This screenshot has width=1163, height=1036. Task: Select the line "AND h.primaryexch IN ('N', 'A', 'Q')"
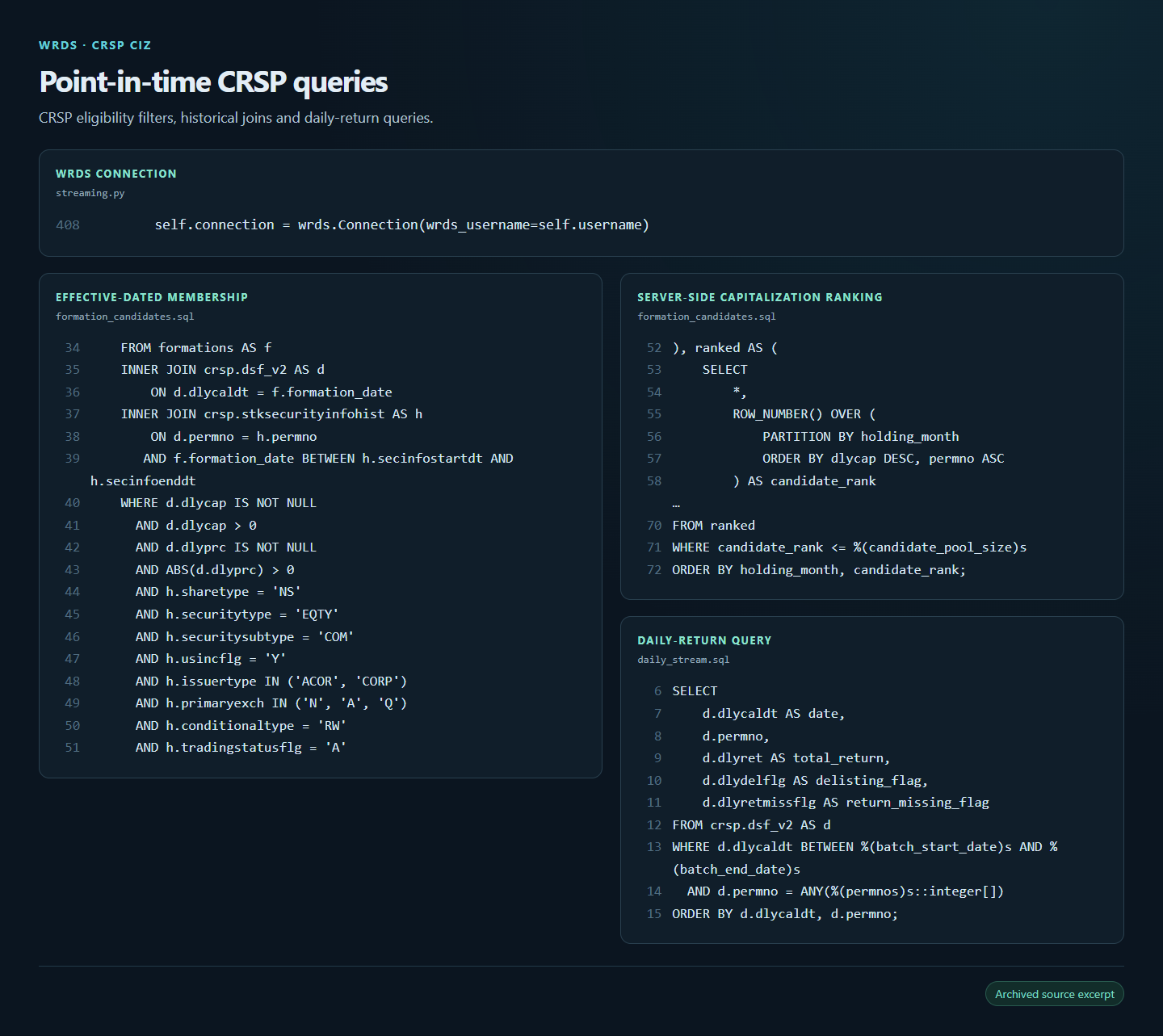271,703
